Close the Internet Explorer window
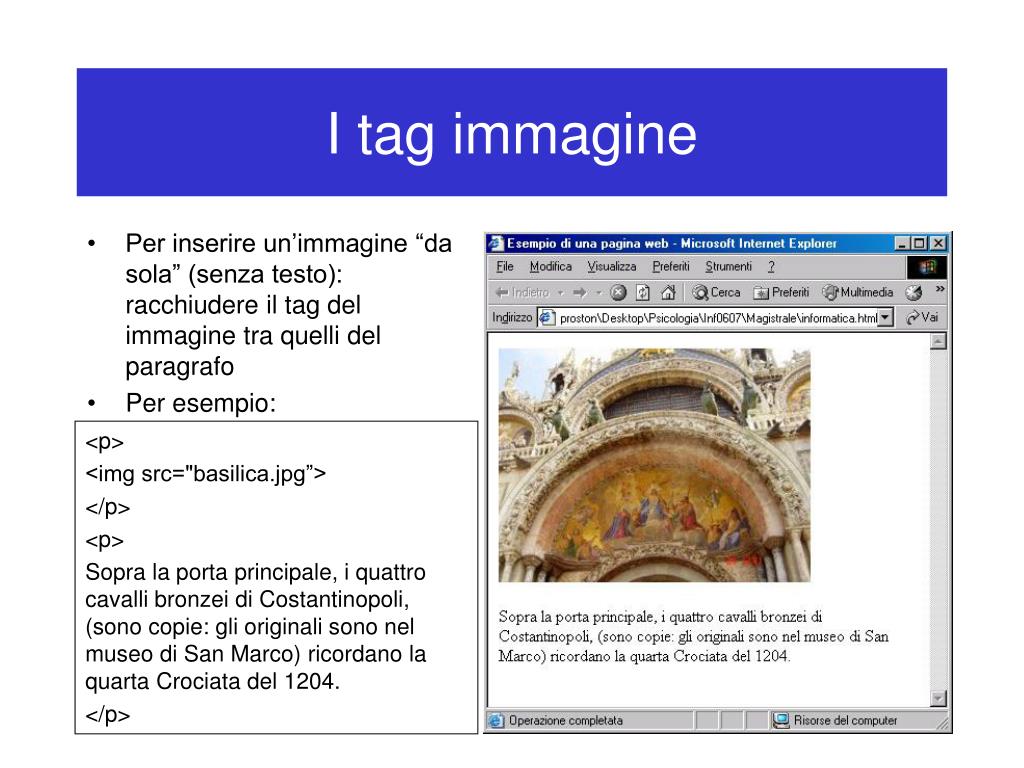Viewport: 1024px width, 768px height. [938, 244]
